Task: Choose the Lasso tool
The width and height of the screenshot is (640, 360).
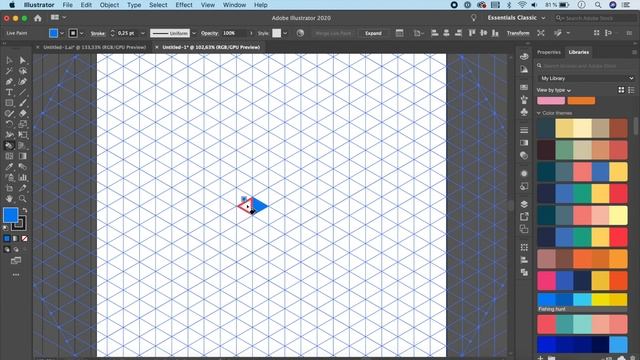Action: point(22,71)
